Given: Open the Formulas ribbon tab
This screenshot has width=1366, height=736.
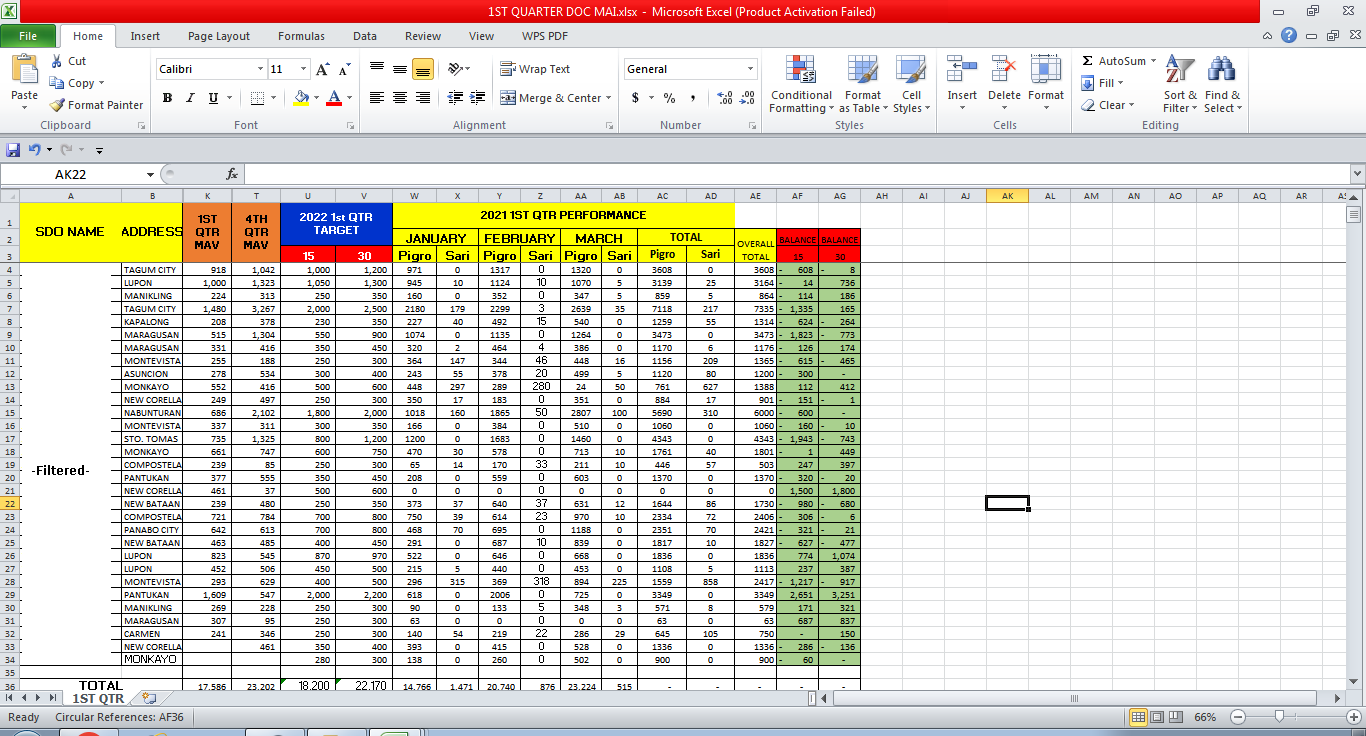Looking at the screenshot, I should pyautogui.click(x=301, y=36).
